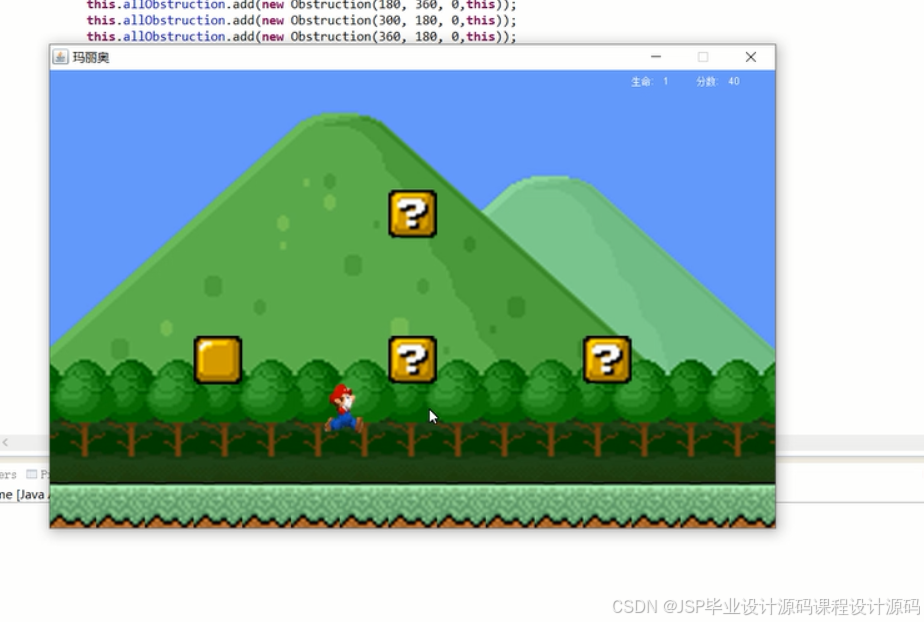Viewport: 924px width, 622px height.
Task: Click the 分数 score label
Action: [x=707, y=81]
